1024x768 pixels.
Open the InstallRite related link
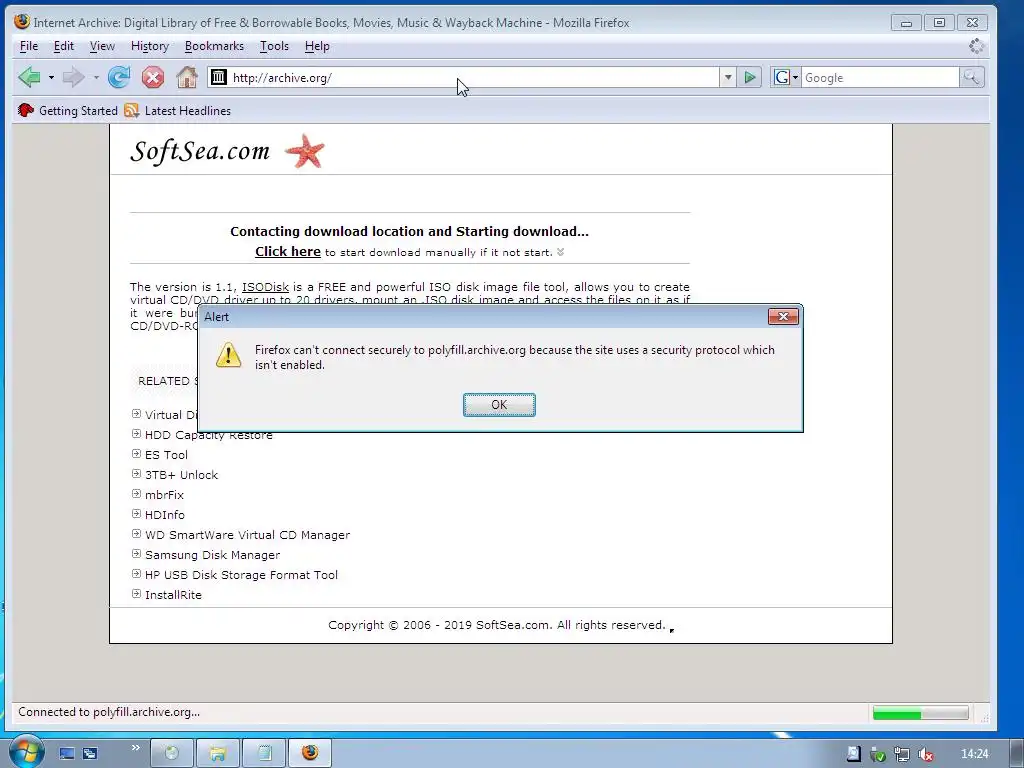tap(173, 595)
